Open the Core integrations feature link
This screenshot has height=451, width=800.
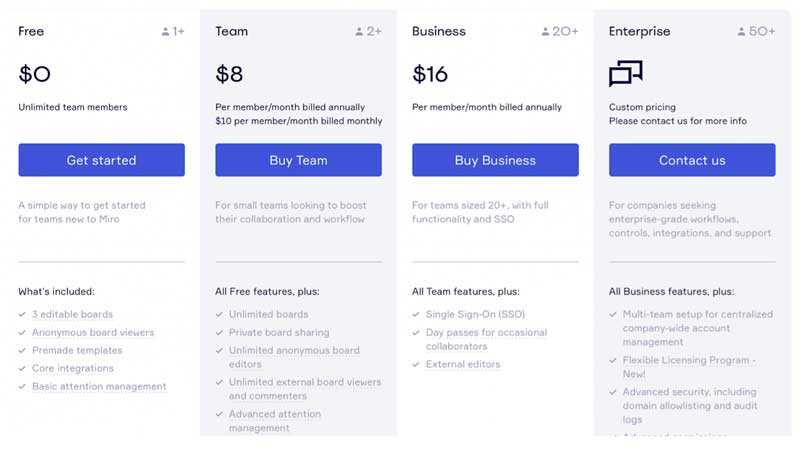[x=73, y=368]
